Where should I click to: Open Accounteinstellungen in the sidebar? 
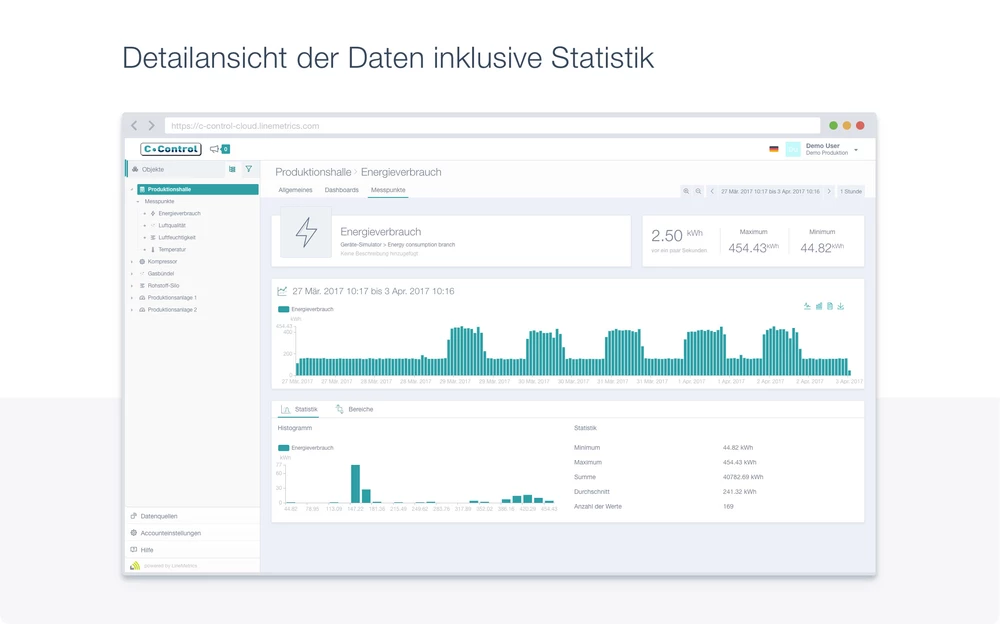click(170, 533)
